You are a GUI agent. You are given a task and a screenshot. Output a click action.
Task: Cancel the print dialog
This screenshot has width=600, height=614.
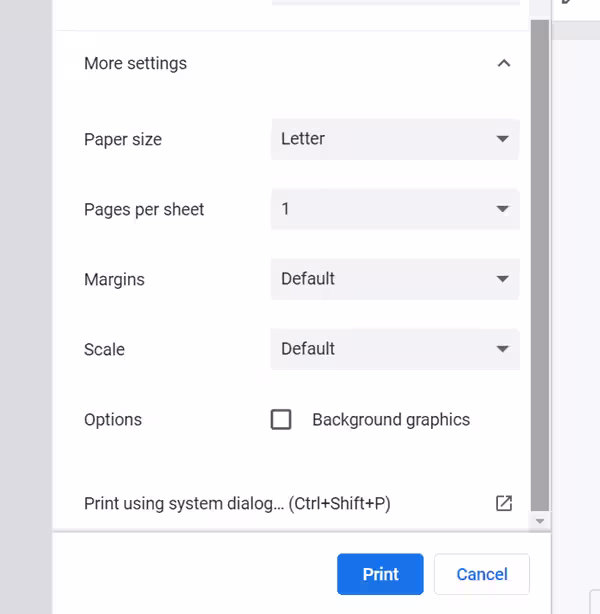[482, 574]
